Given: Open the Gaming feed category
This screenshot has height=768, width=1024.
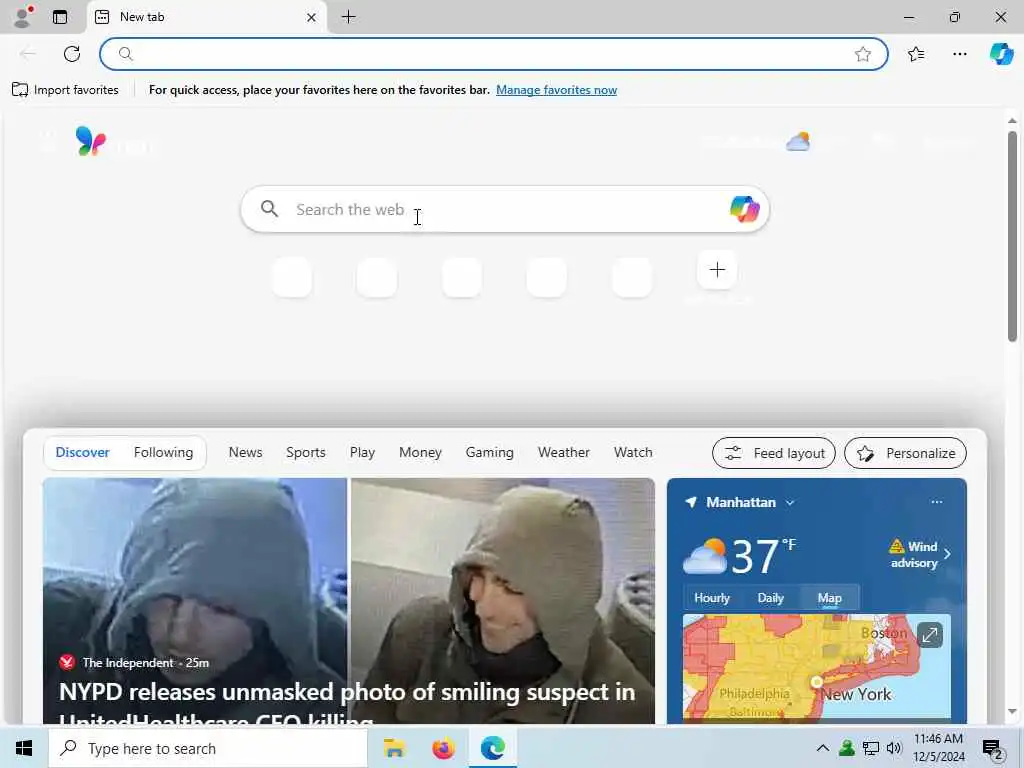Looking at the screenshot, I should [490, 453].
